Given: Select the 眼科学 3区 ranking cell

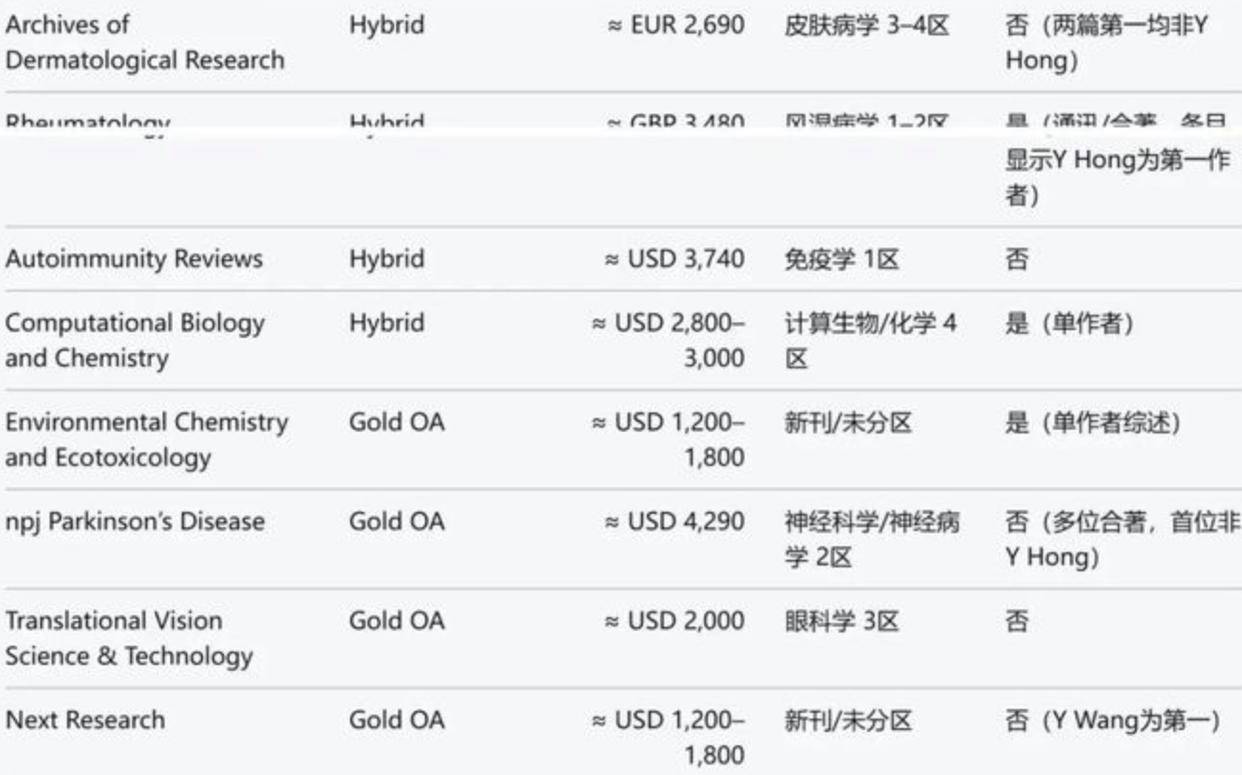Looking at the screenshot, I should [x=842, y=621].
